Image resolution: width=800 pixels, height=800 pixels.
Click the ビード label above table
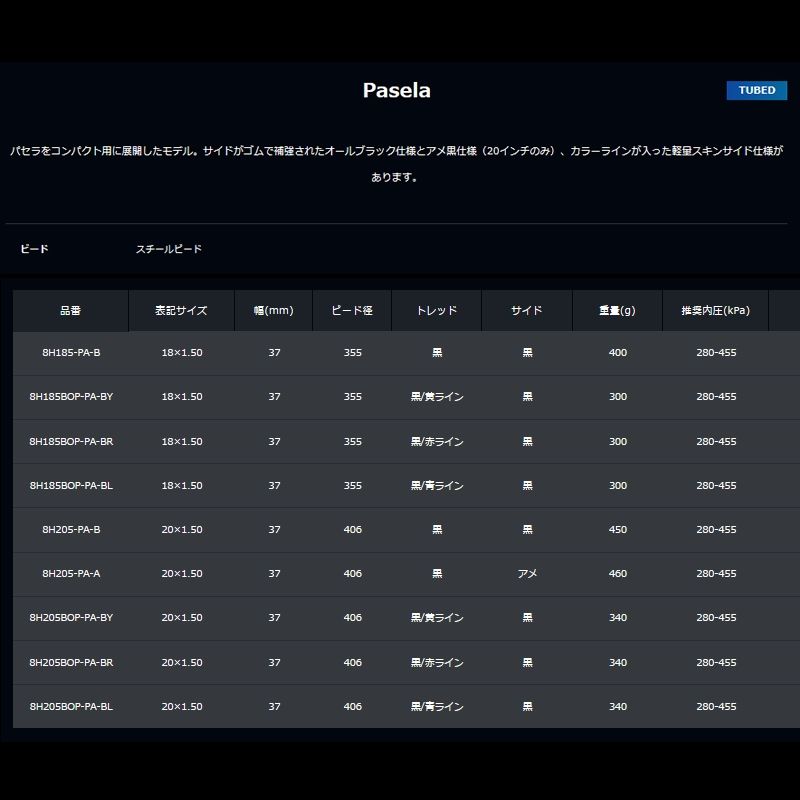click(34, 249)
